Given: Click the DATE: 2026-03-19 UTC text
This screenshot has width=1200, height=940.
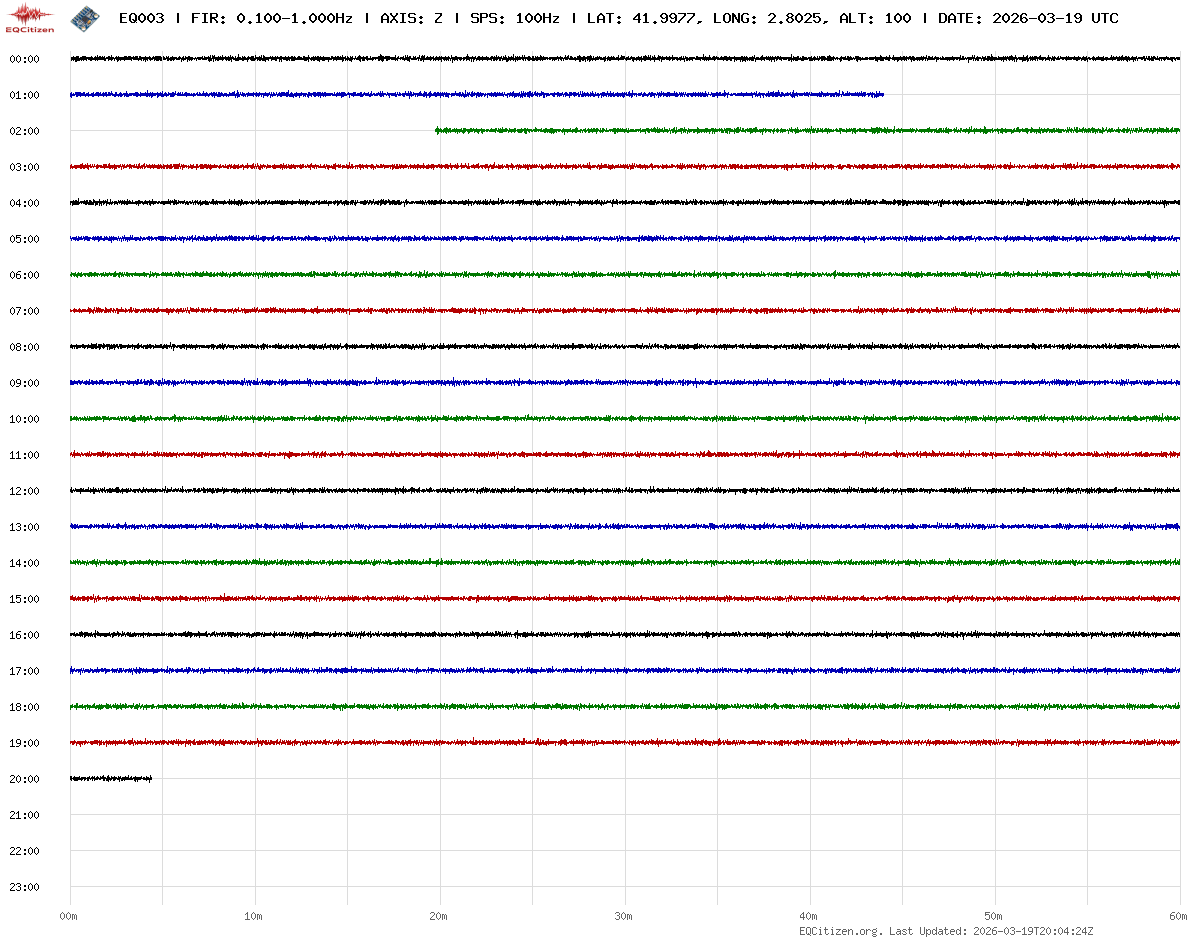Looking at the screenshot, I should [x=1028, y=19].
